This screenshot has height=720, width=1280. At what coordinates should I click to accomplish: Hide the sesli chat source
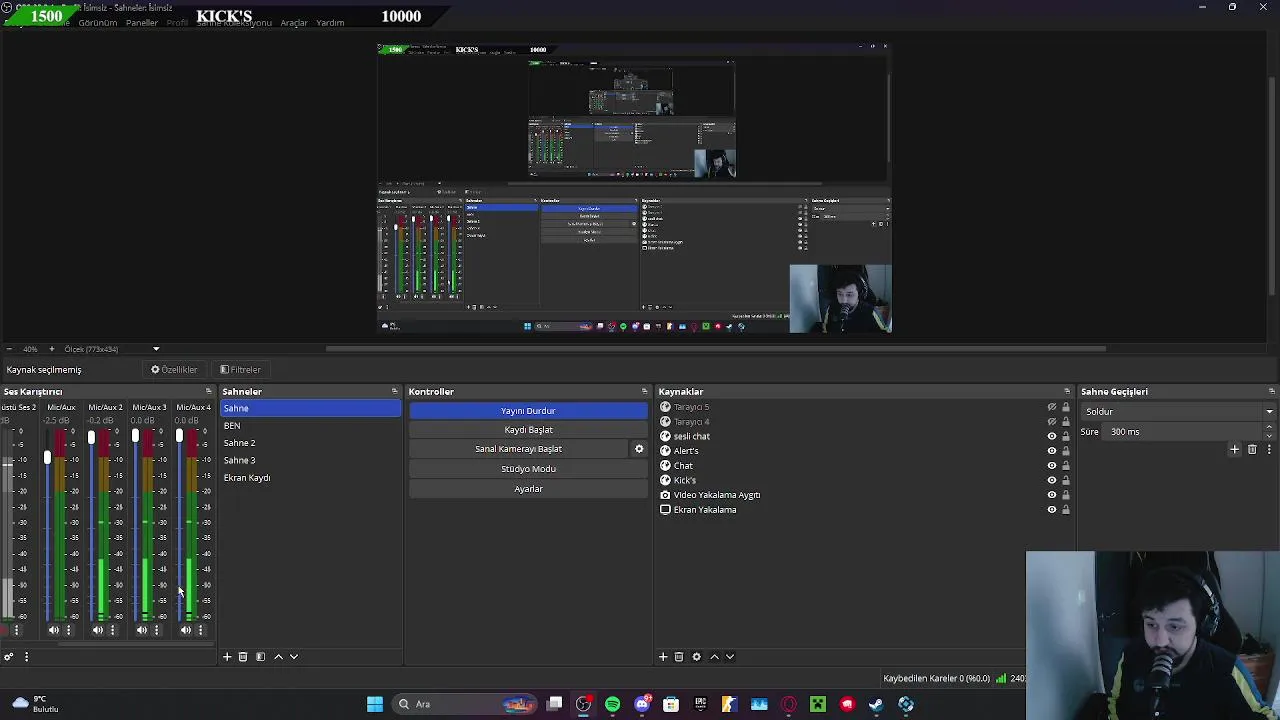pyautogui.click(x=1051, y=436)
